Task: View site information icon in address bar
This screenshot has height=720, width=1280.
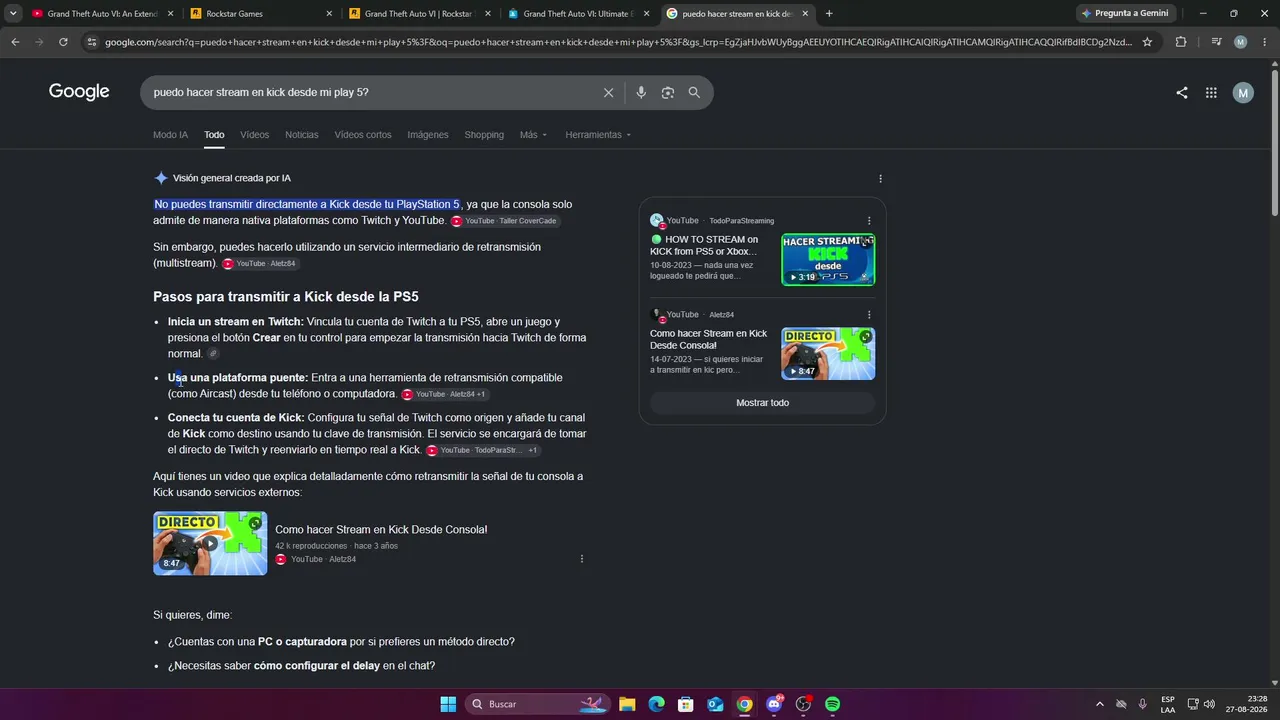Action: click(x=92, y=42)
